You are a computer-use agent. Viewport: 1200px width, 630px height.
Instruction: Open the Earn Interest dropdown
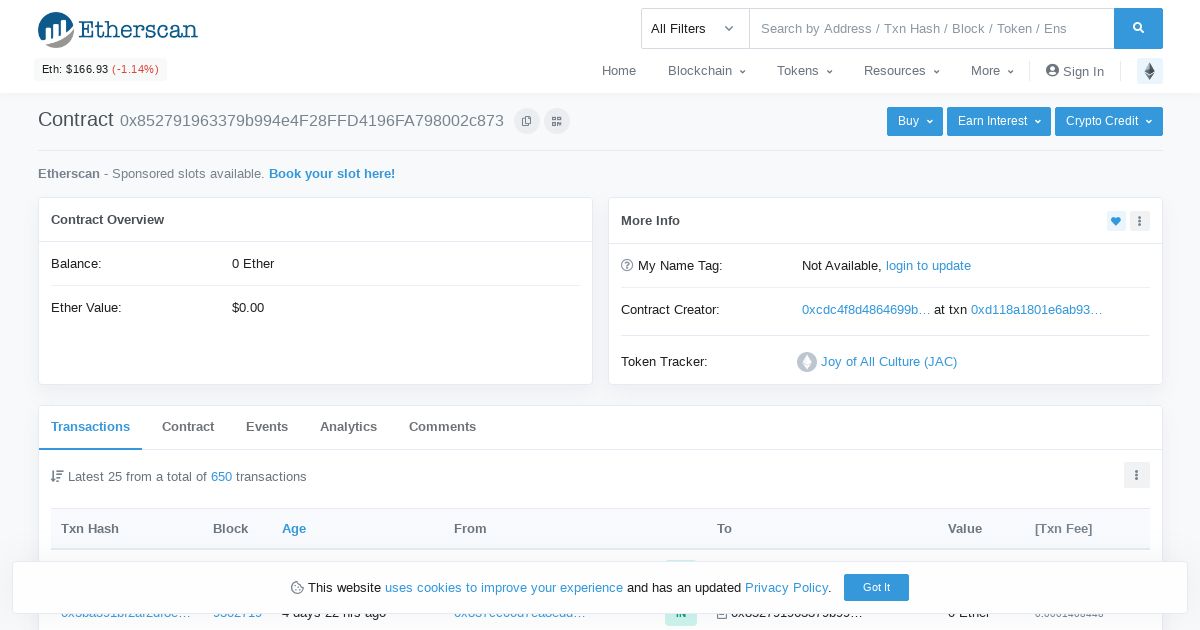pyautogui.click(x=999, y=121)
